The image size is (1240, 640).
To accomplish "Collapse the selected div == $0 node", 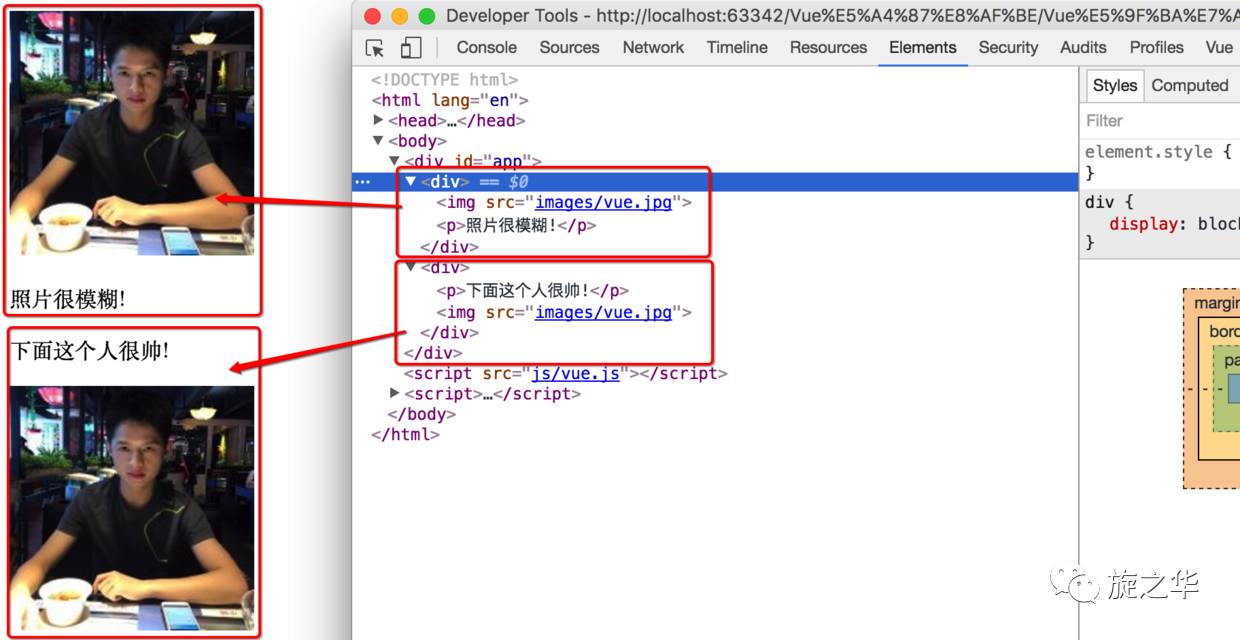I will click(411, 181).
